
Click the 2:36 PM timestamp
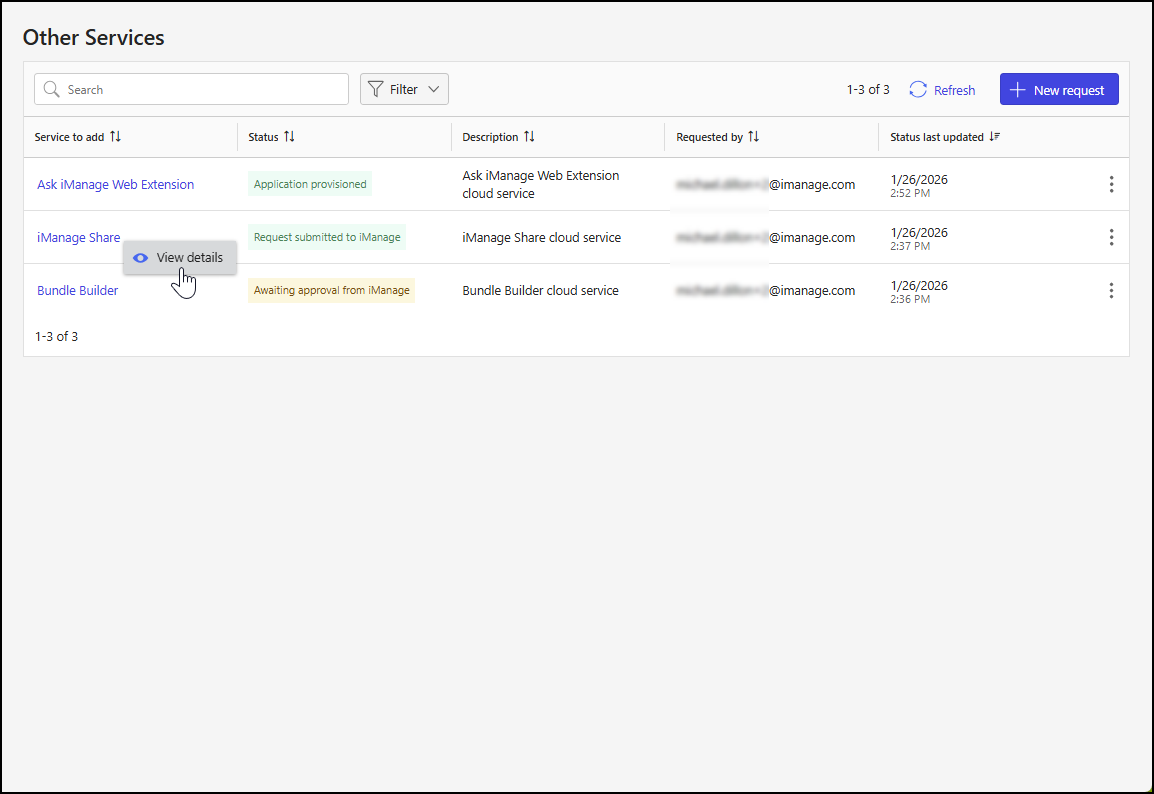(910, 299)
